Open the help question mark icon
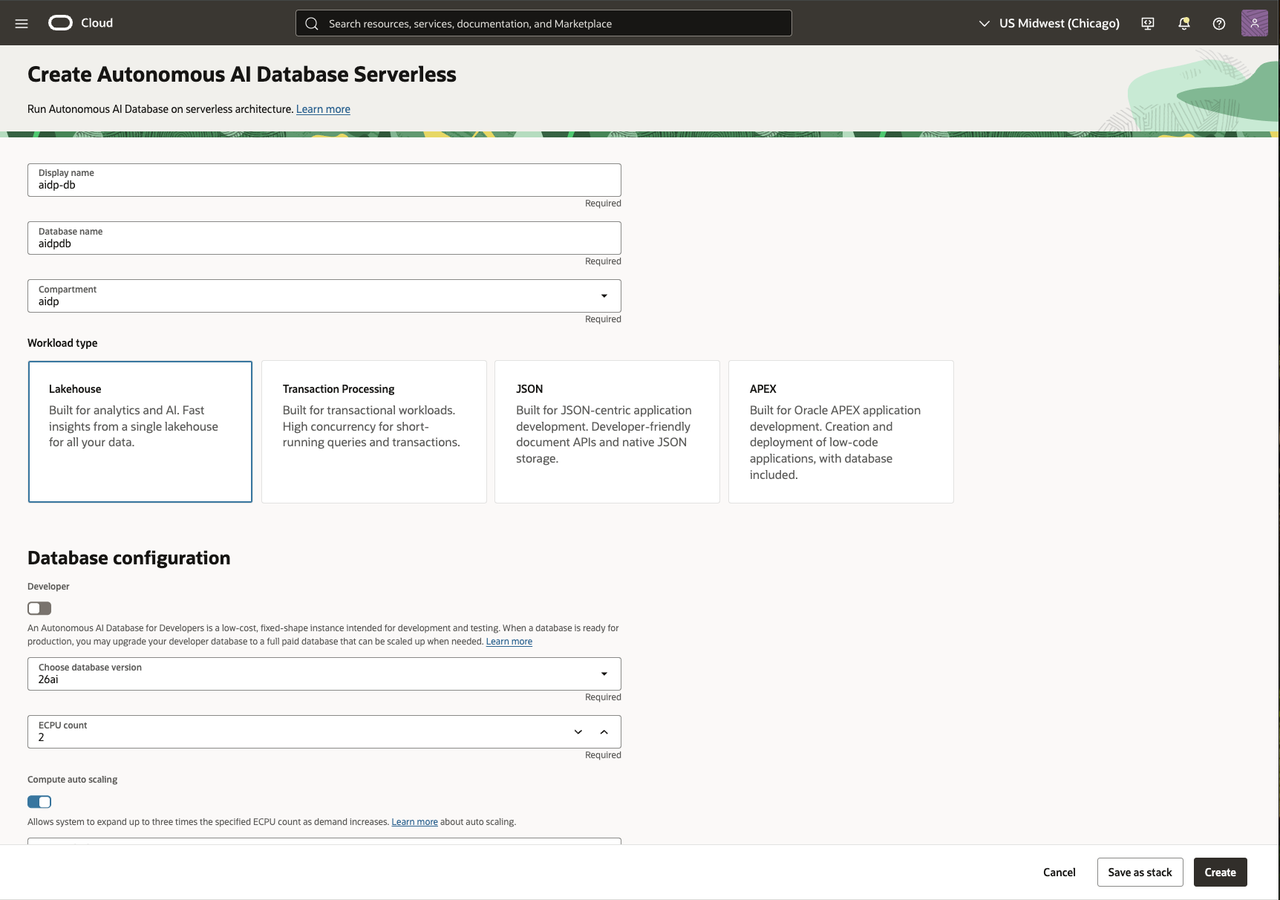Viewport: 1280px width, 900px height. pos(1219,23)
